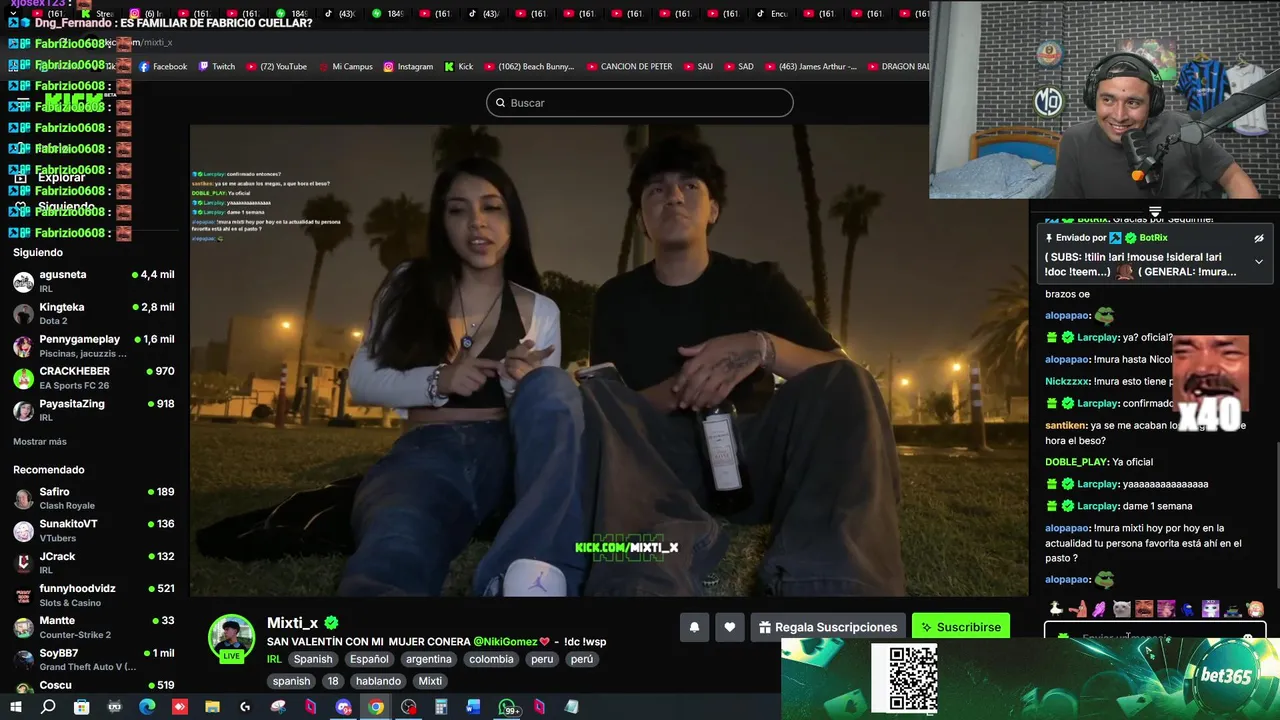The height and width of the screenshot is (720, 1280).
Task: Open JCrack recommended channel
Action: click(93, 563)
